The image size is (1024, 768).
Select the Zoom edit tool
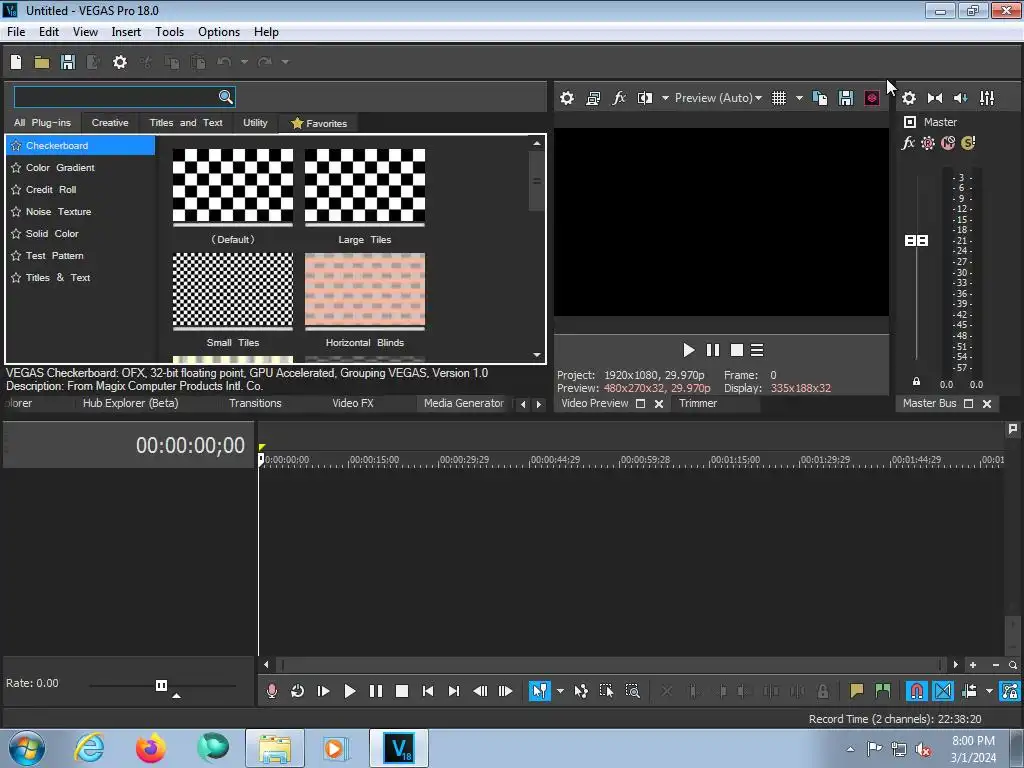pyautogui.click(x=632, y=691)
